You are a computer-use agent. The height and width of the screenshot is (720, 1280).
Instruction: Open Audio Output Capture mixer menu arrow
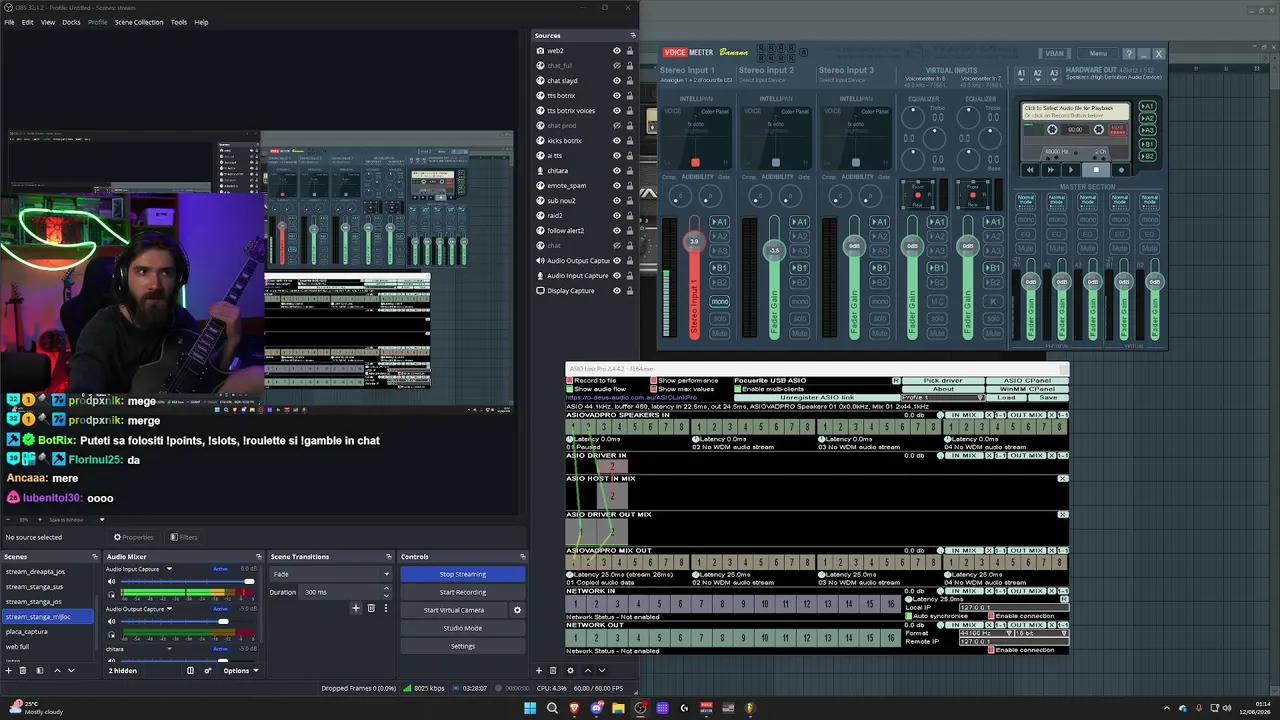point(169,609)
